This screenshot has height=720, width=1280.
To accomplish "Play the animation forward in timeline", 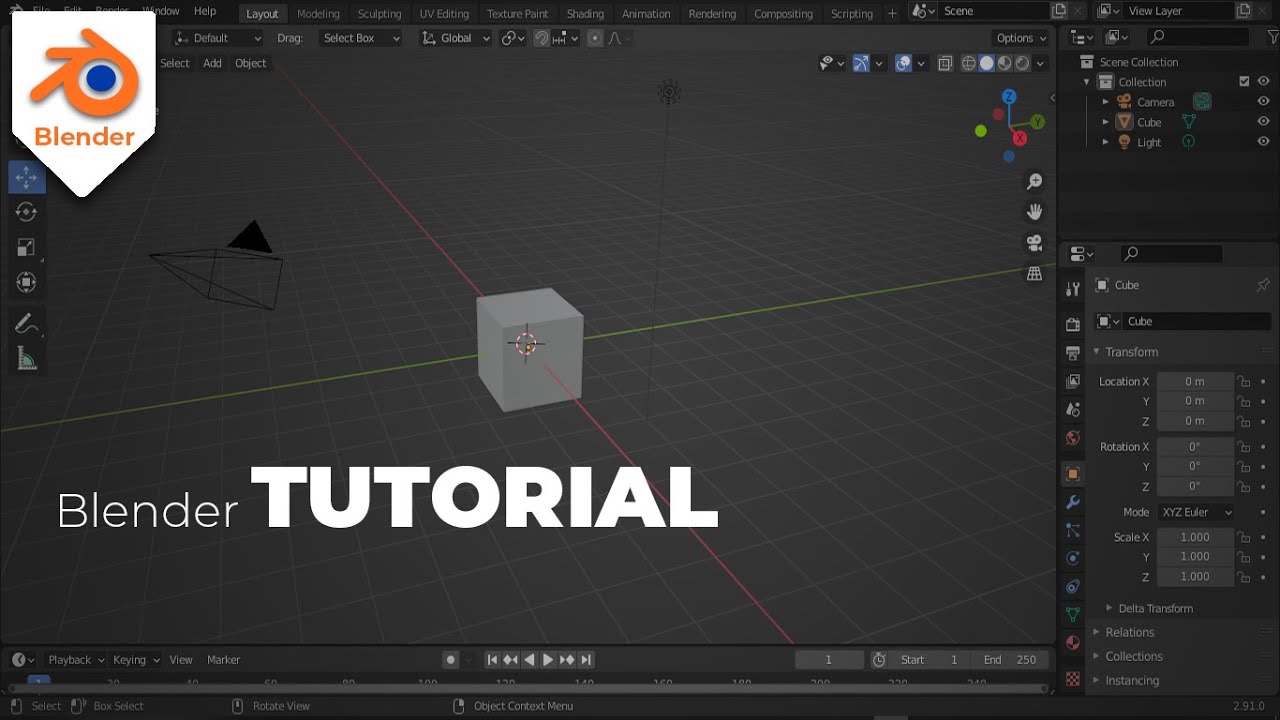I will 548,660.
